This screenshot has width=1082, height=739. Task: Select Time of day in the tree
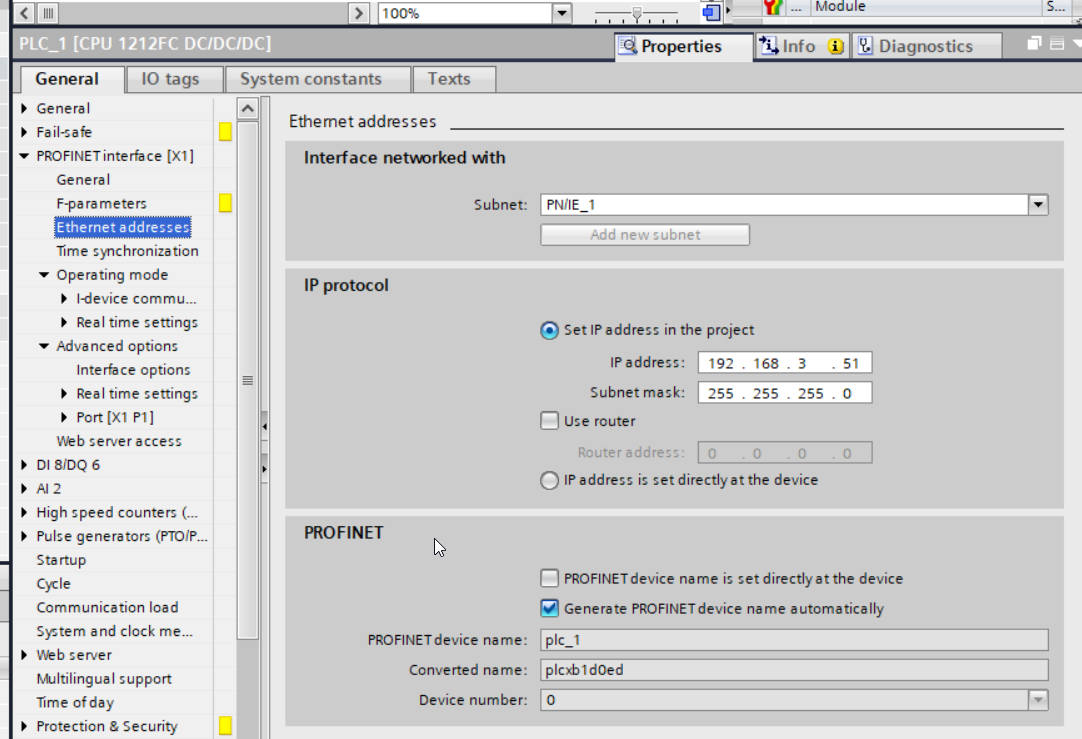(x=75, y=702)
